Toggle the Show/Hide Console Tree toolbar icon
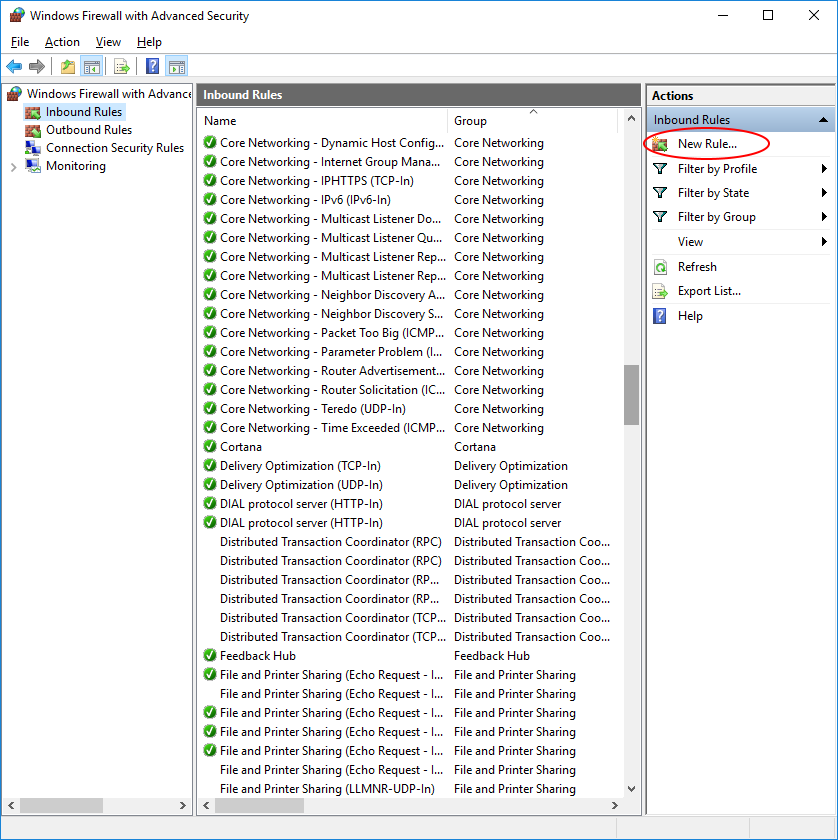This screenshot has width=838, height=840. pos(92,67)
